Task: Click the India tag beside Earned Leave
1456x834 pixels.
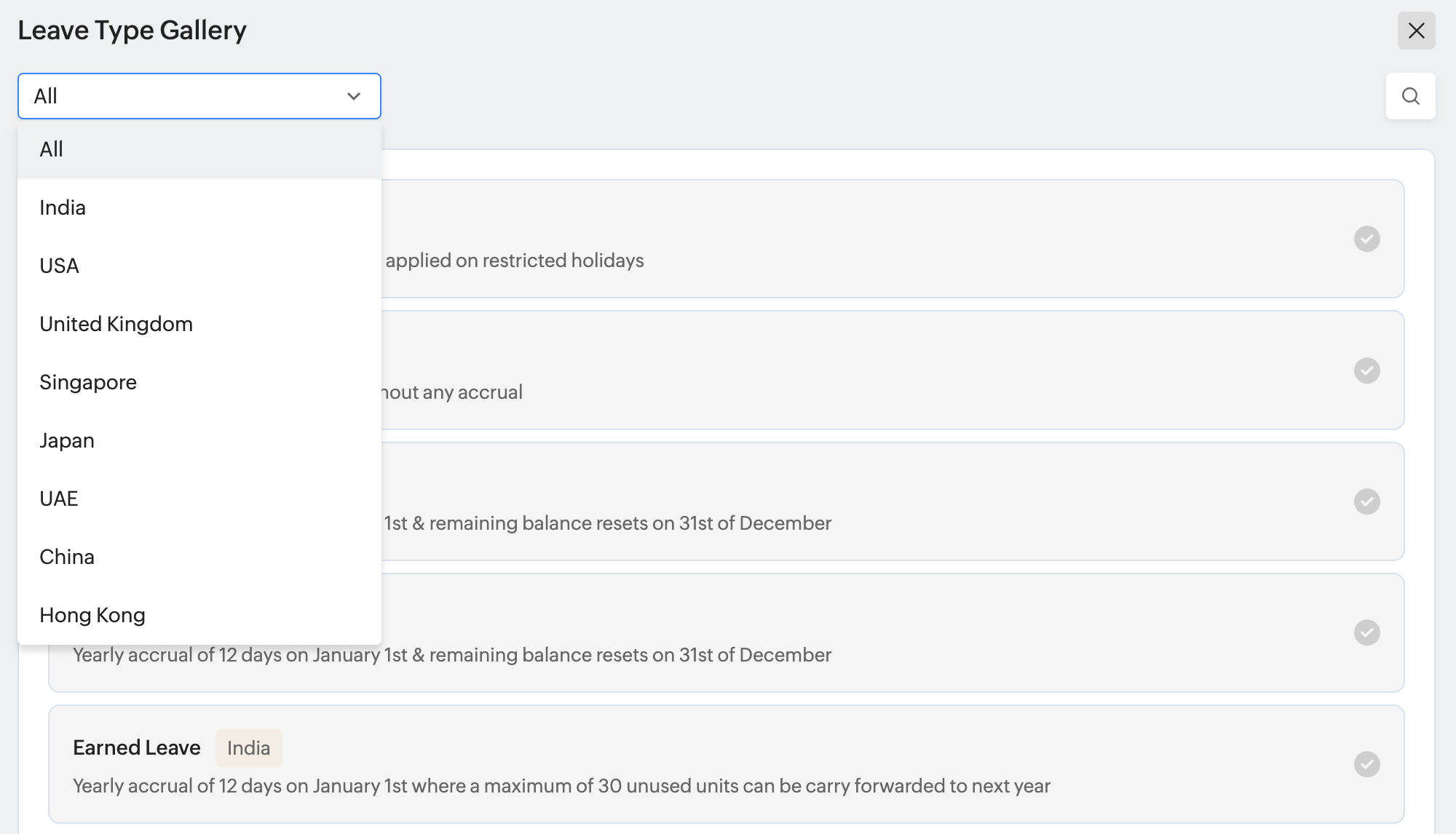Action: 248,748
